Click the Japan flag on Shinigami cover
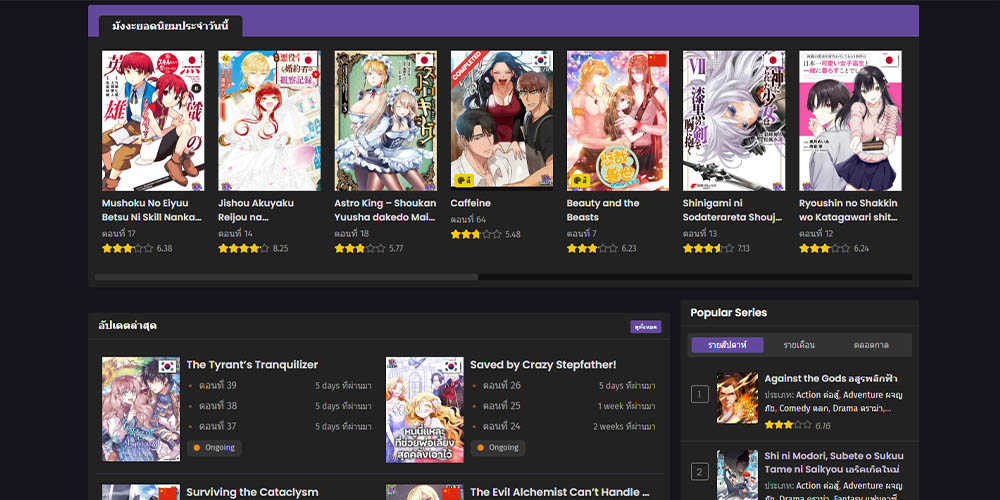 [x=772, y=60]
